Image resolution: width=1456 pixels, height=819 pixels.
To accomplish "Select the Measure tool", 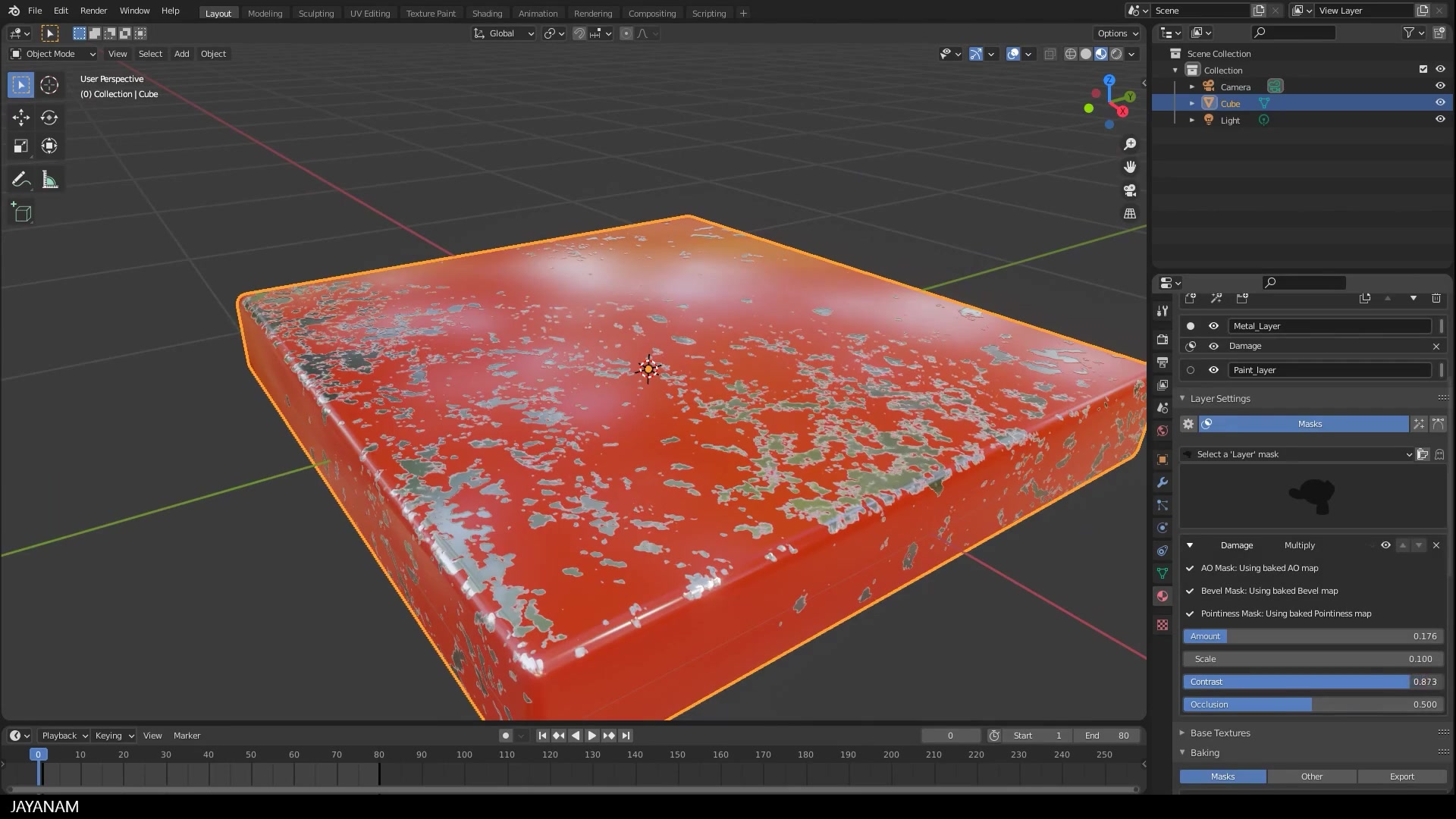I will [x=49, y=179].
